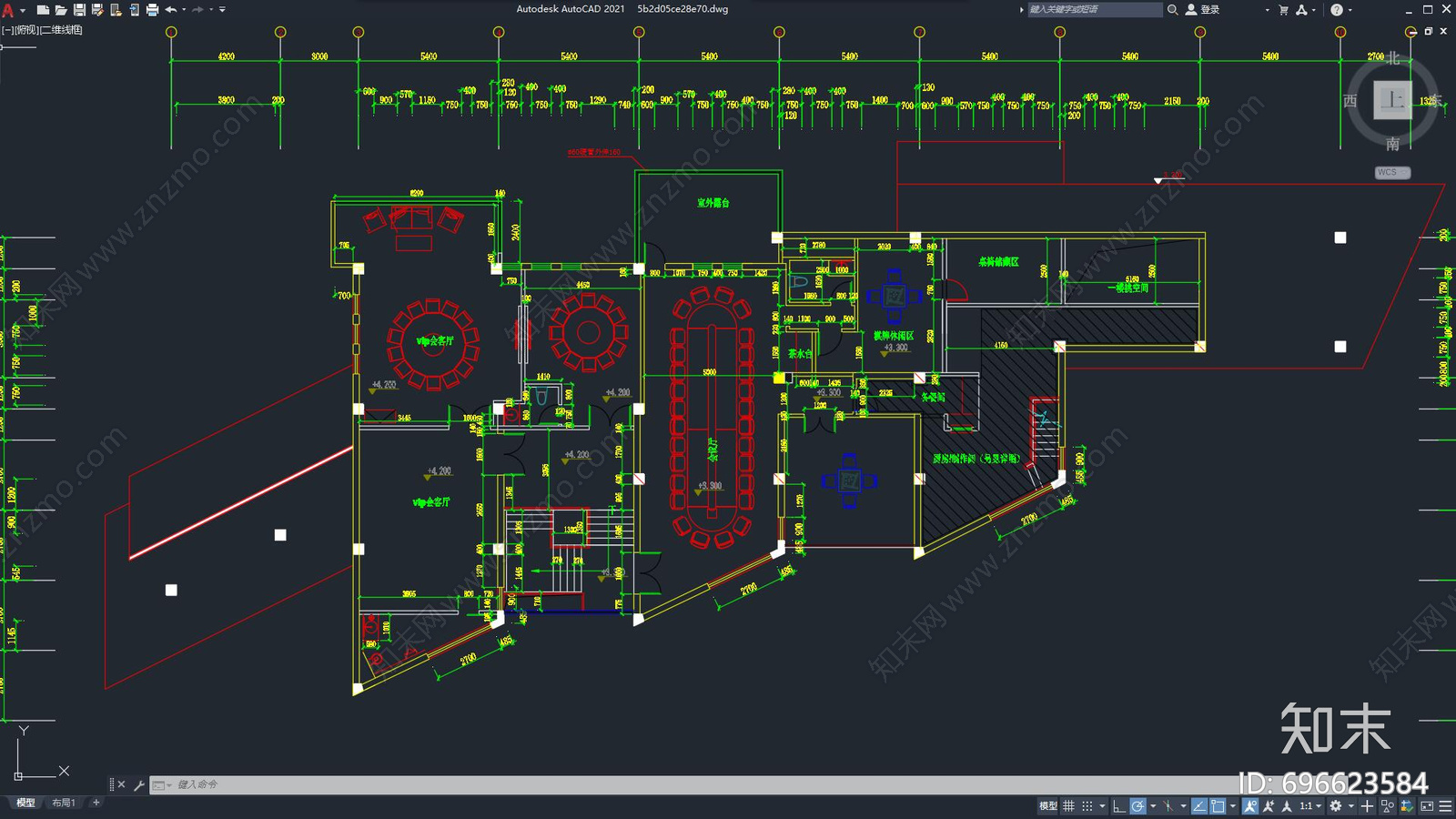Screen dimensions: 1456x819
Task: Click the Plot printer icon
Action: click(152, 10)
